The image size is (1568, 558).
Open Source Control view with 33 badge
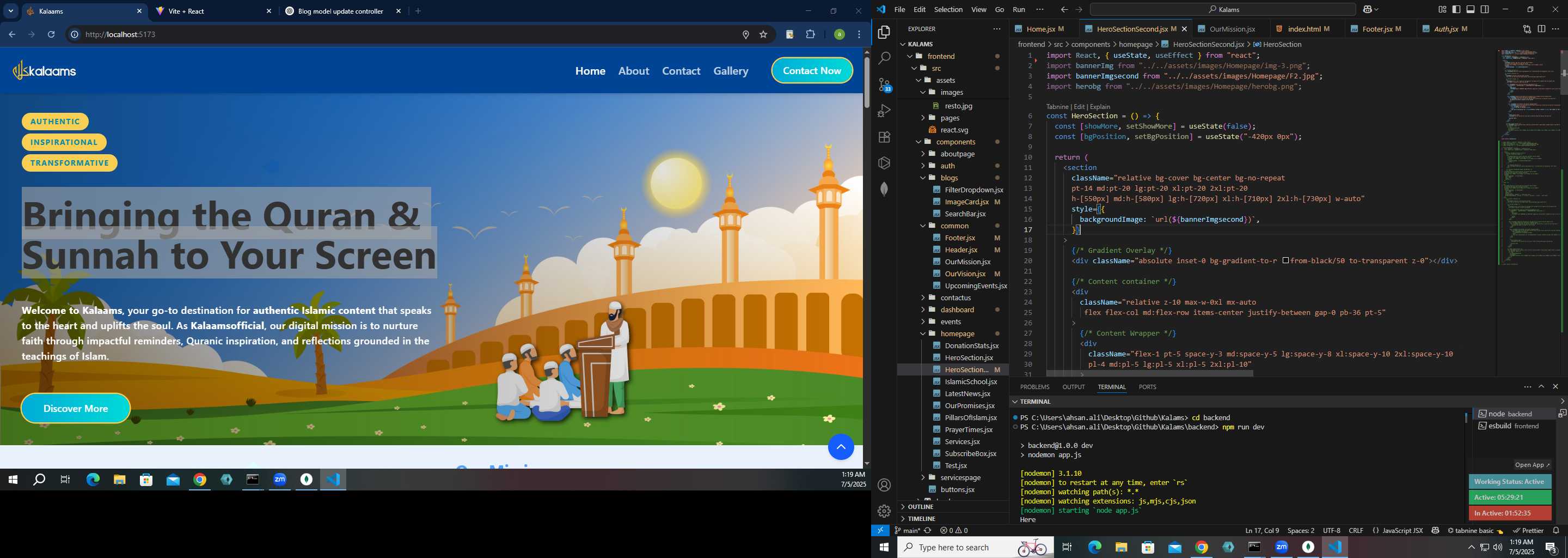[x=884, y=84]
